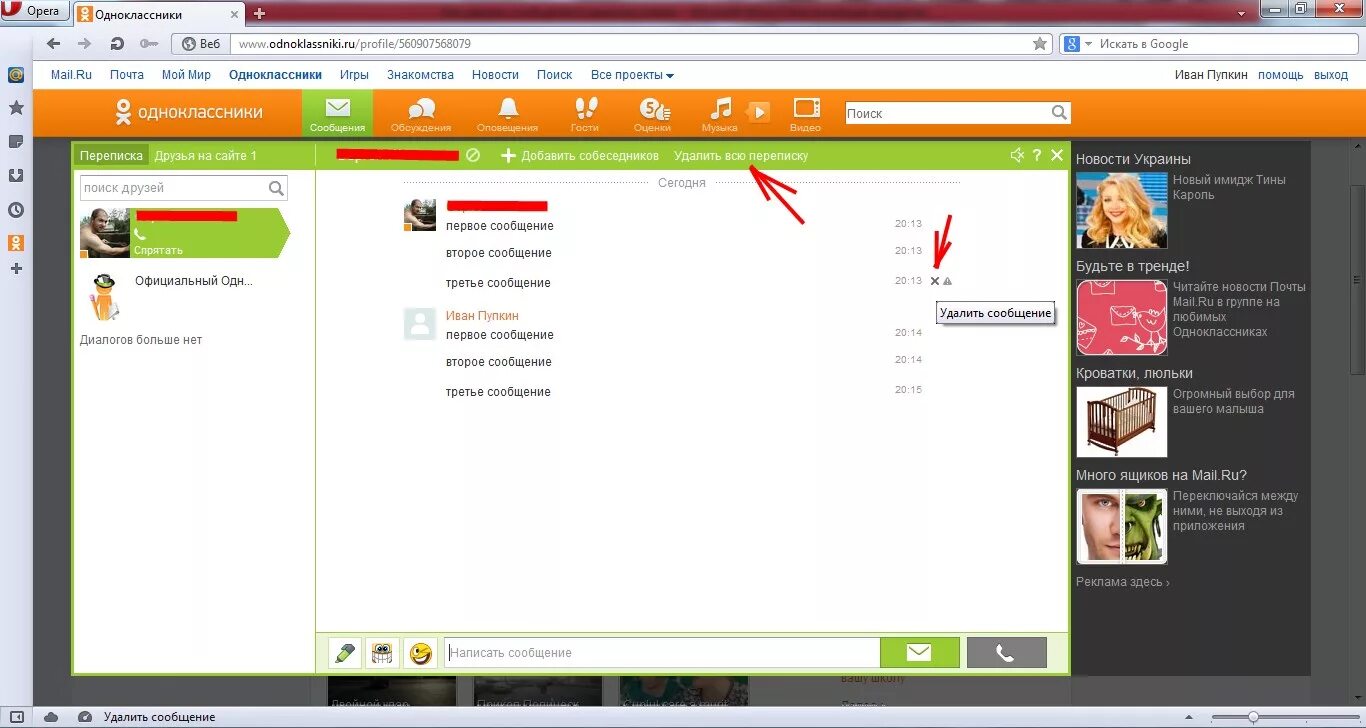Open Видео film icon

click(806, 113)
